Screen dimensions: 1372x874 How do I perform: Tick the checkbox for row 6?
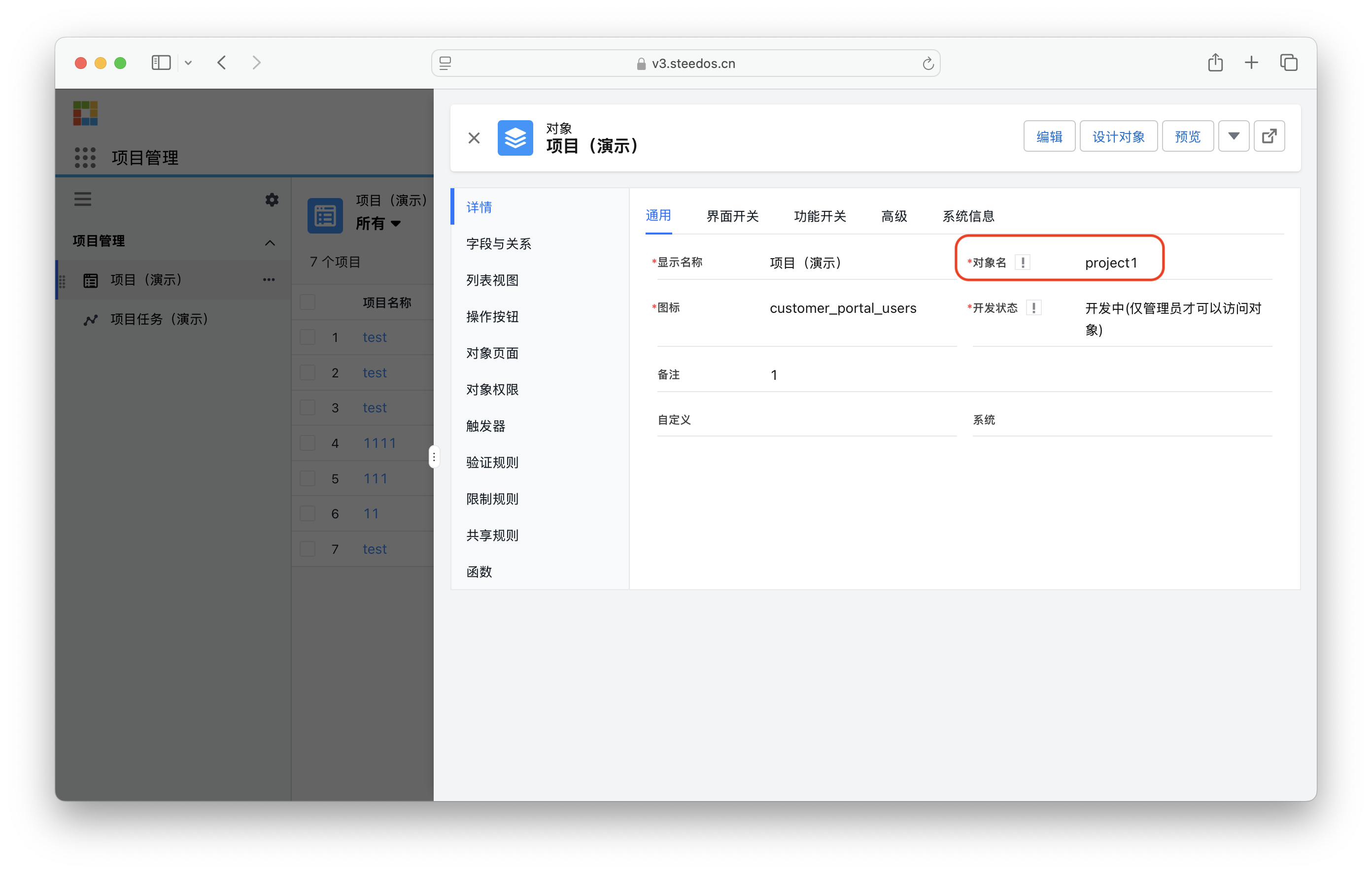coord(307,513)
